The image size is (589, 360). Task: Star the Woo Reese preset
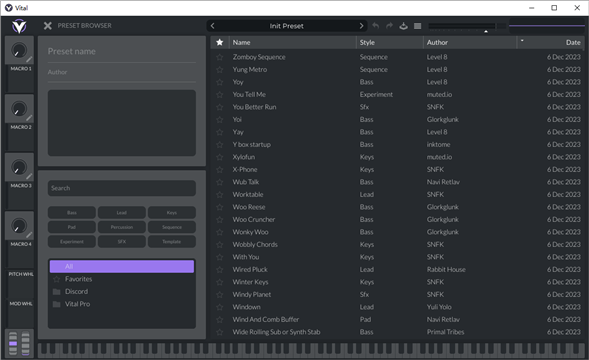pos(220,207)
